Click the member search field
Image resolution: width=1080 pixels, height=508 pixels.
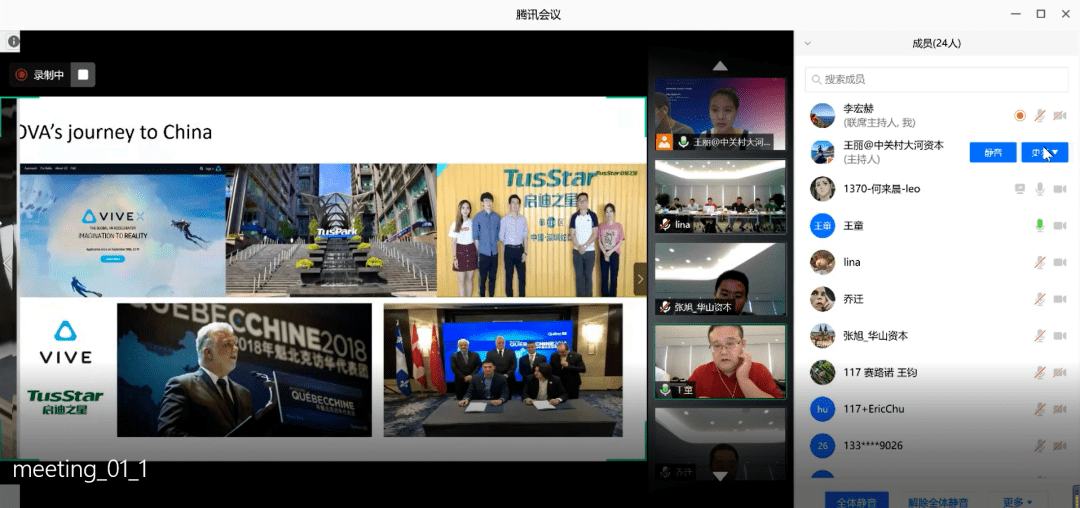click(936, 79)
